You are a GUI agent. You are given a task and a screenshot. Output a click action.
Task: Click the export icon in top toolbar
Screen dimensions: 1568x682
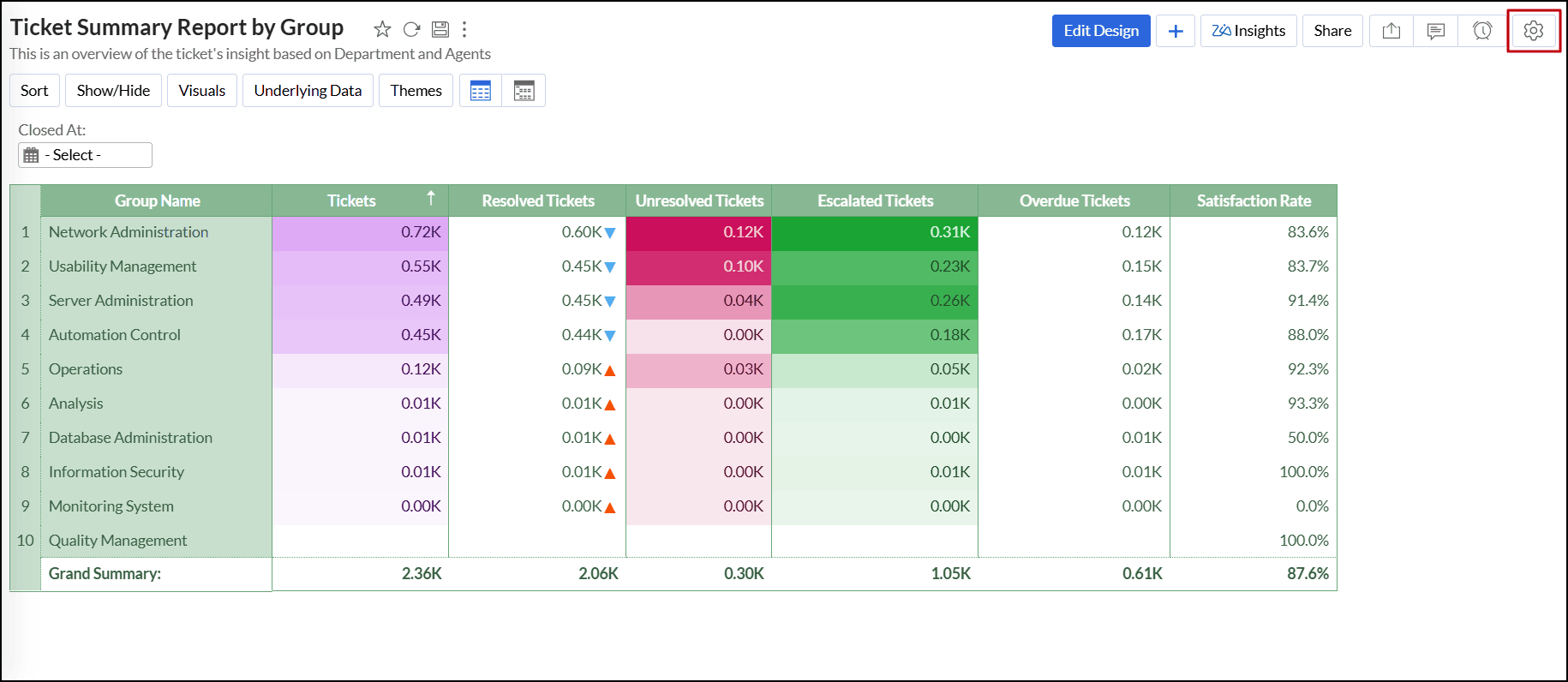(x=1391, y=31)
